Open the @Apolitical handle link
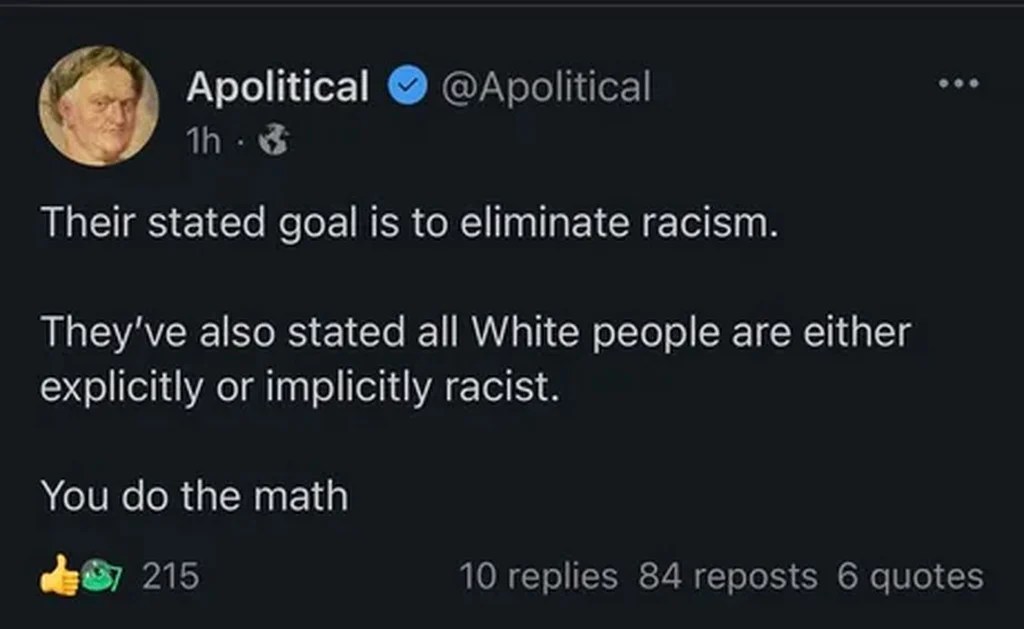 point(546,87)
